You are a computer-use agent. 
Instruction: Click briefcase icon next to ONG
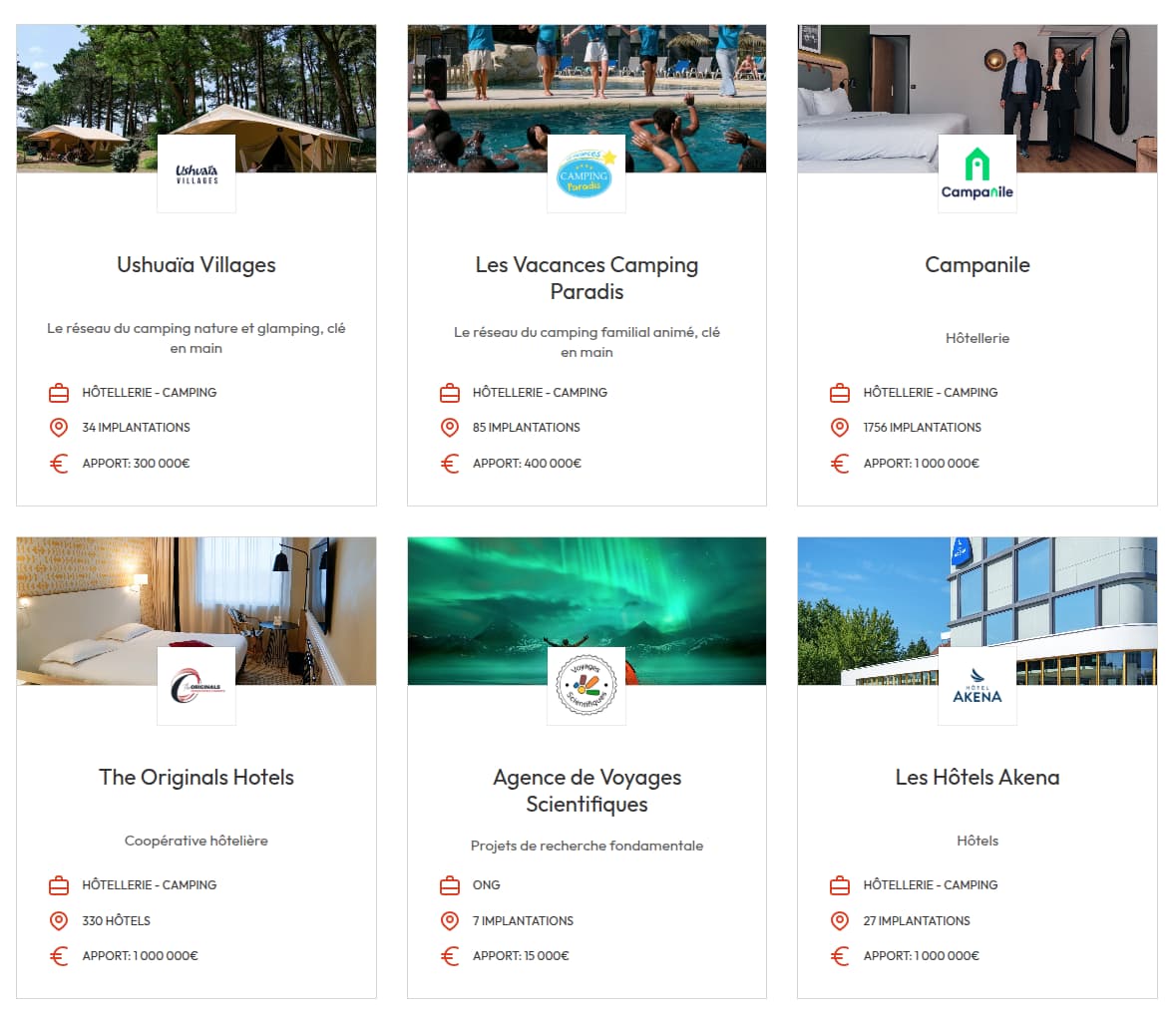tap(449, 885)
